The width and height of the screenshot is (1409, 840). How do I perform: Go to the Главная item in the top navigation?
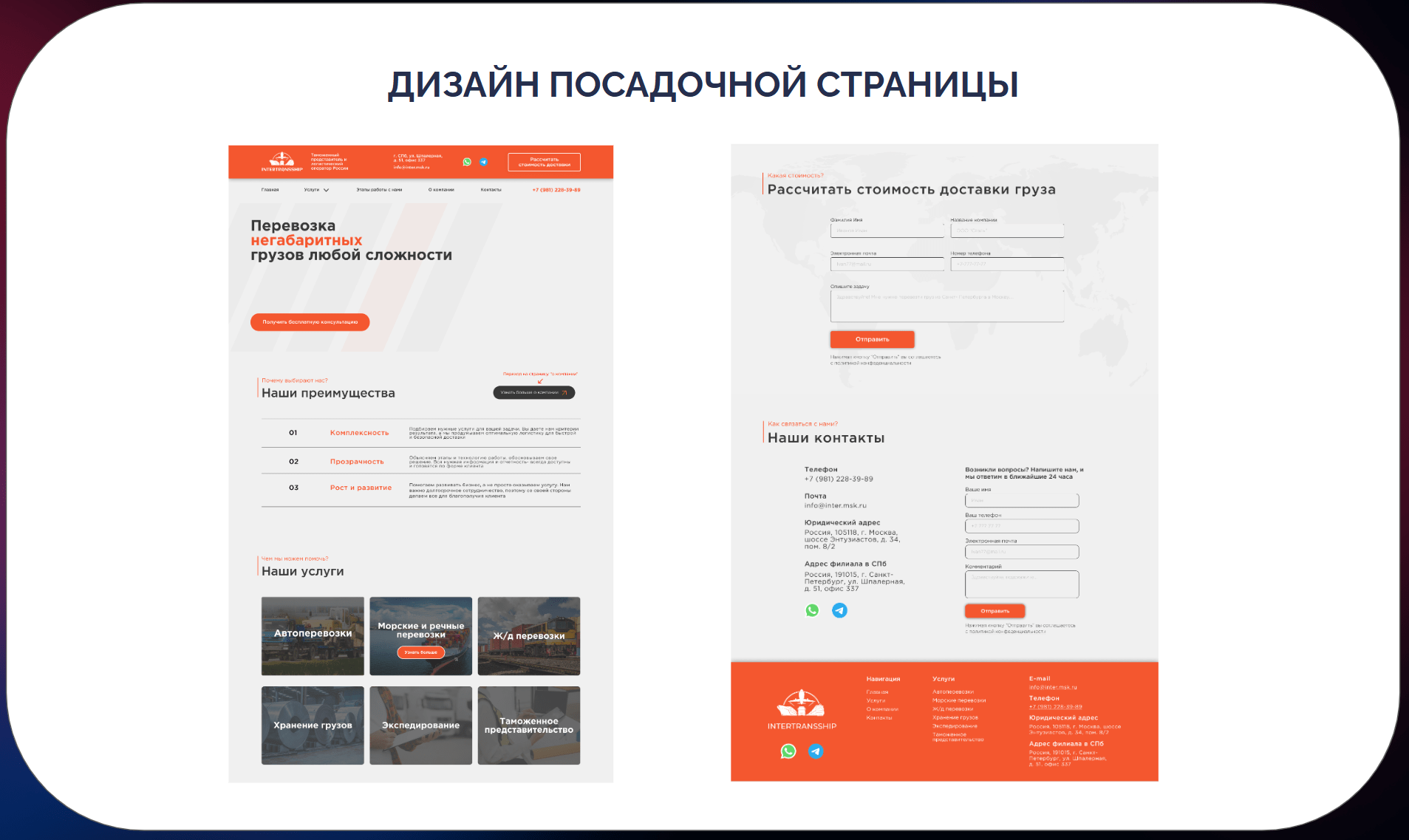pos(270,190)
